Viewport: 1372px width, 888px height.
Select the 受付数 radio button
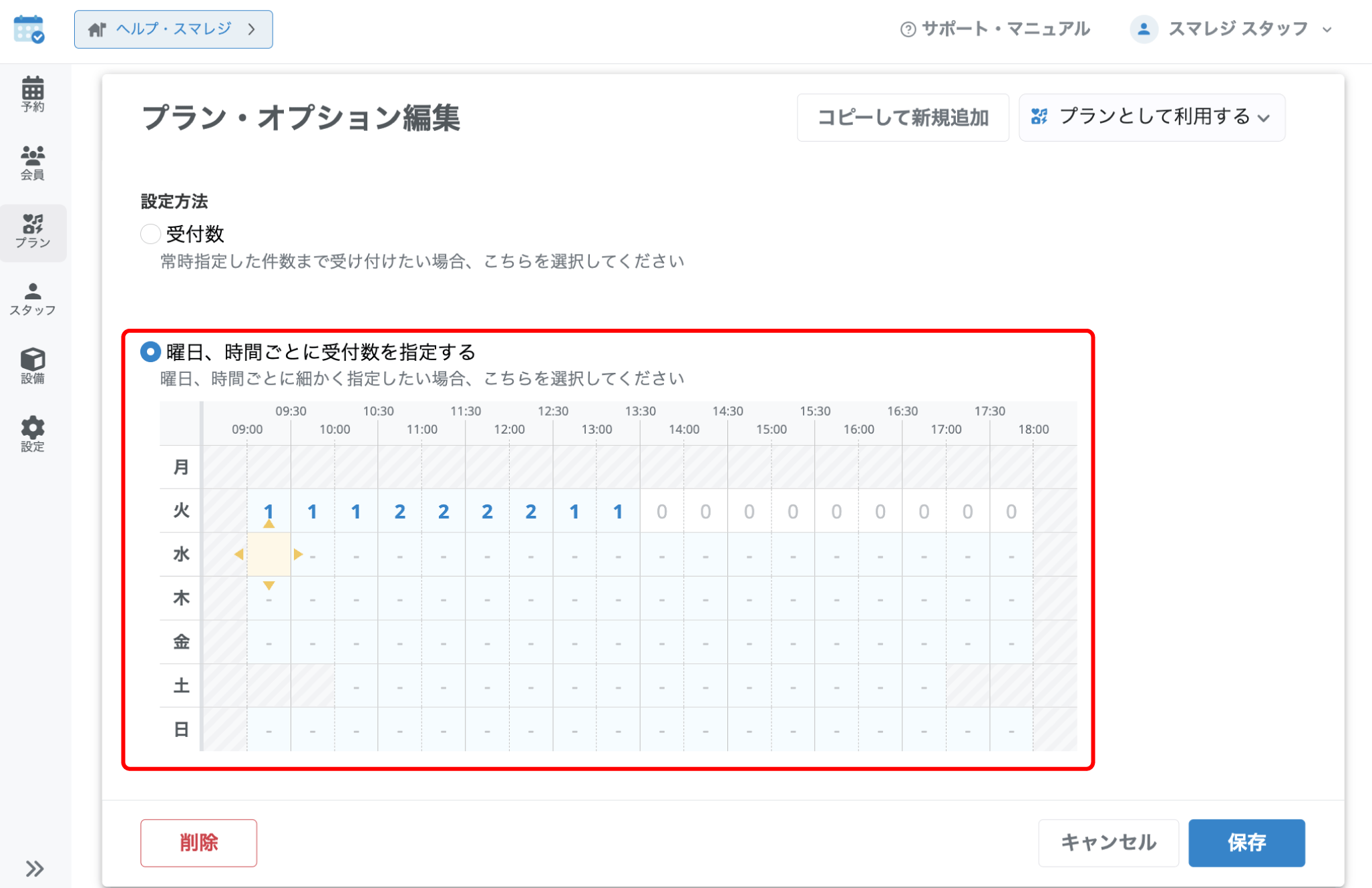click(x=150, y=234)
